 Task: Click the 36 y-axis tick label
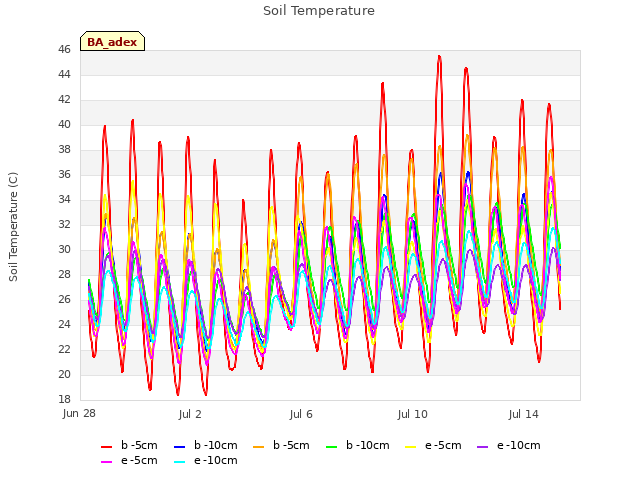point(64,174)
